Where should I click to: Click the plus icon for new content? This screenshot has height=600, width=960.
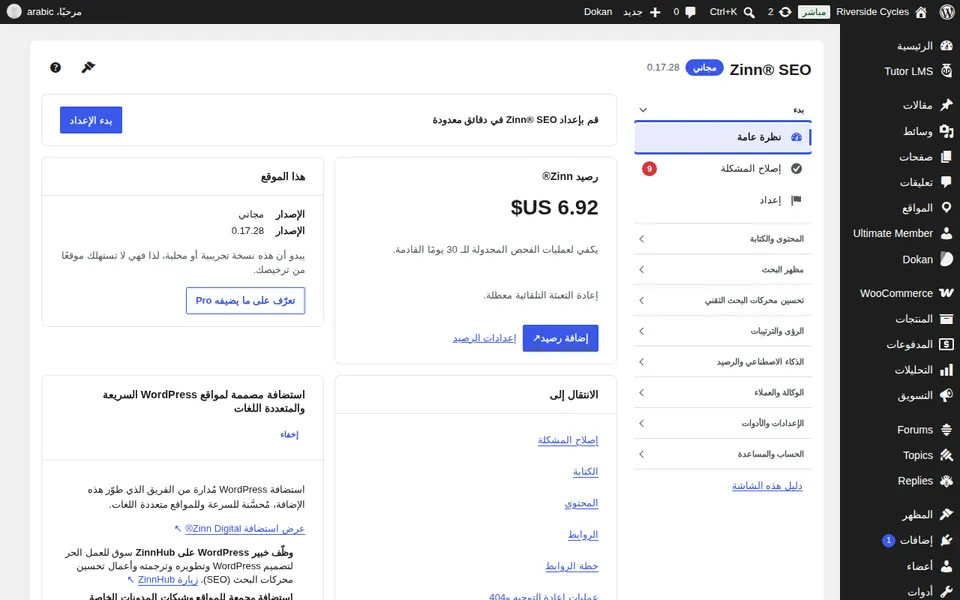point(655,12)
